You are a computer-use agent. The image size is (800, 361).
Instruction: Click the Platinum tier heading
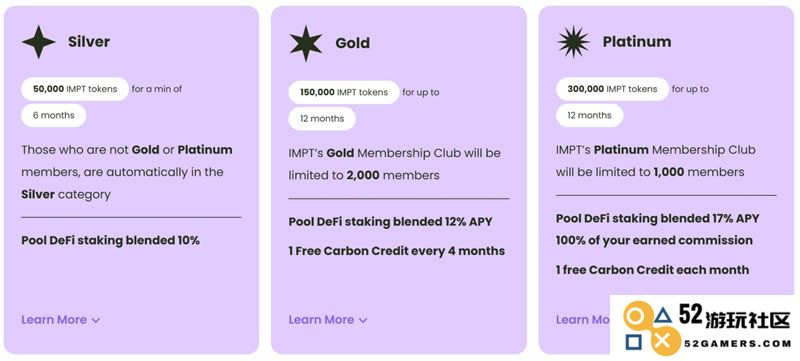[x=637, y=41]
